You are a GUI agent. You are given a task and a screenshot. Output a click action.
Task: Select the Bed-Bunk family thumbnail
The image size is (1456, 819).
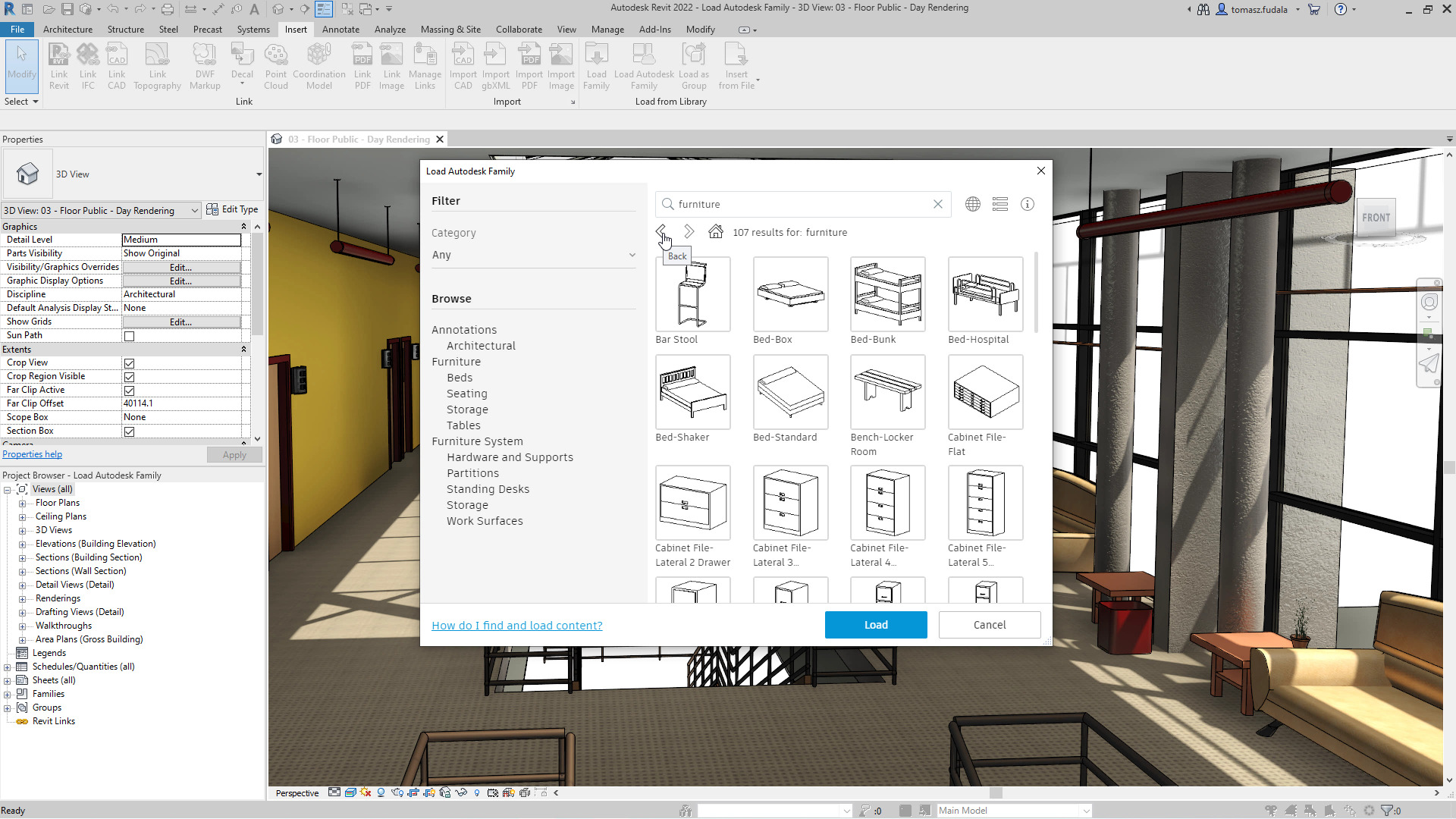[x=888, y=294]
